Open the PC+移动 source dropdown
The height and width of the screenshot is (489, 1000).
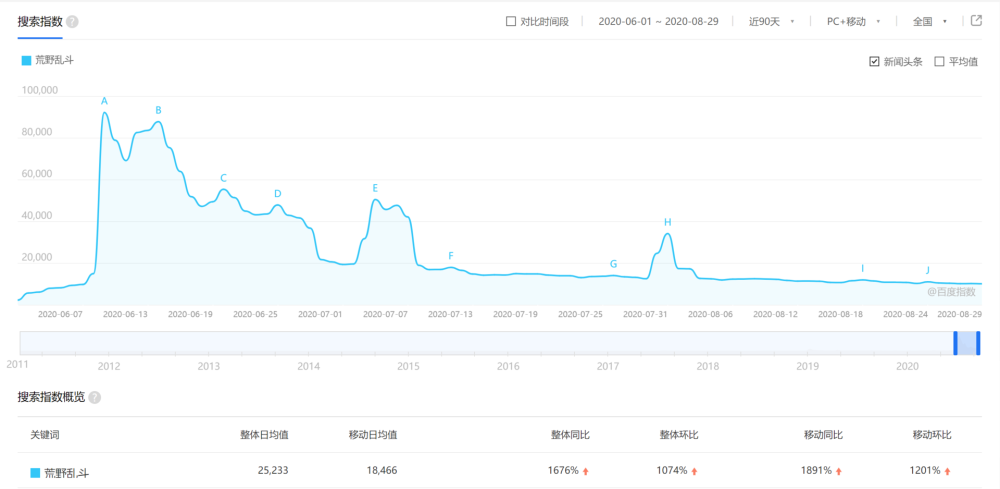tap(853, 21)
